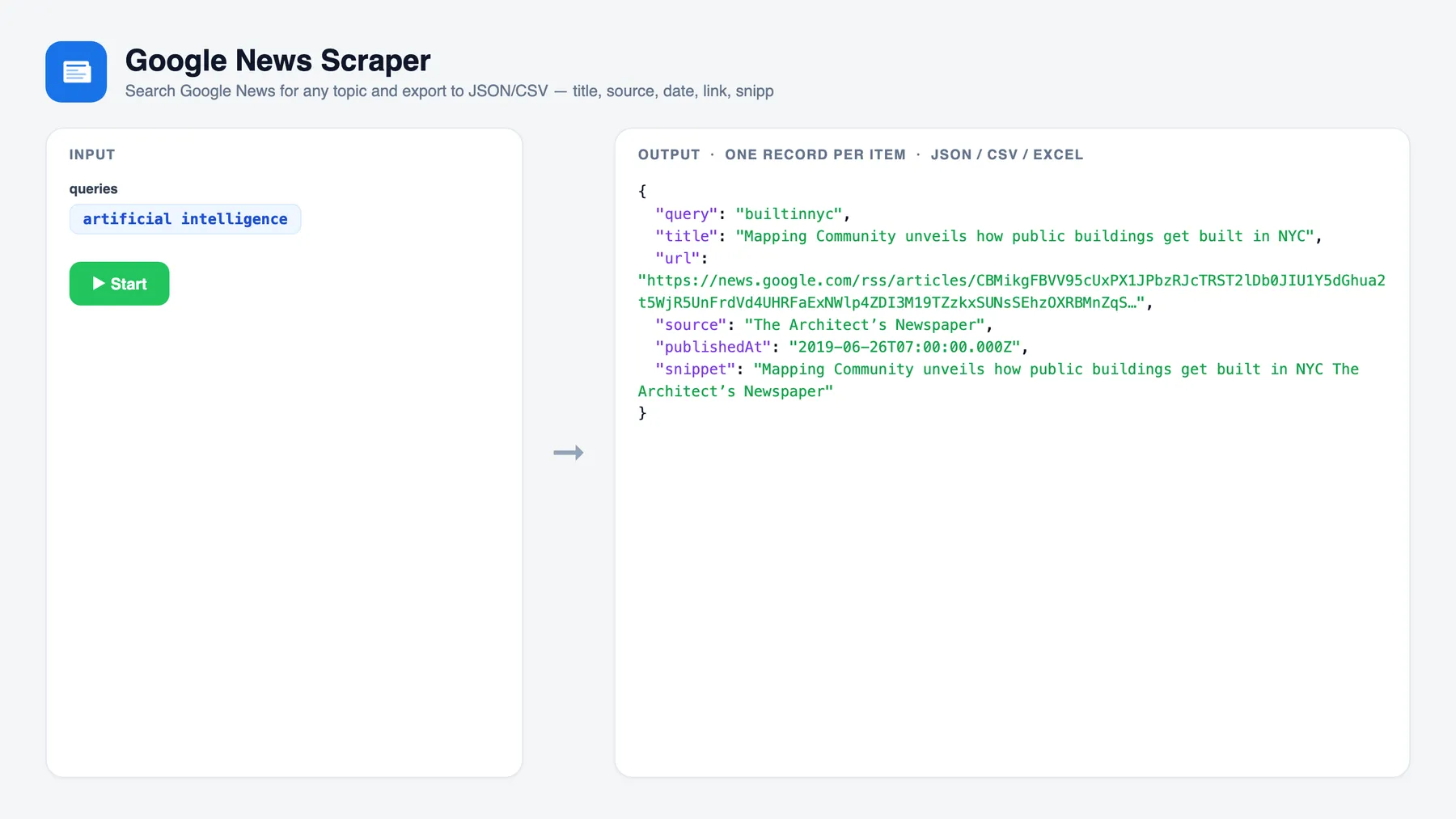
Task: Click the green Start button
Action: (x=119, y=284)
